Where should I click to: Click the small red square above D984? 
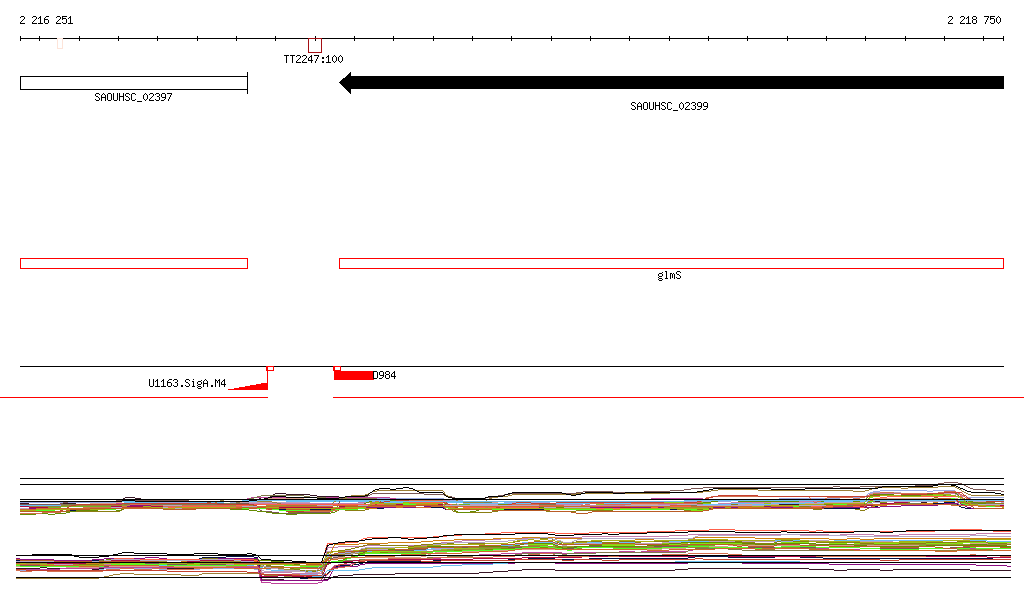click(337, 369)
